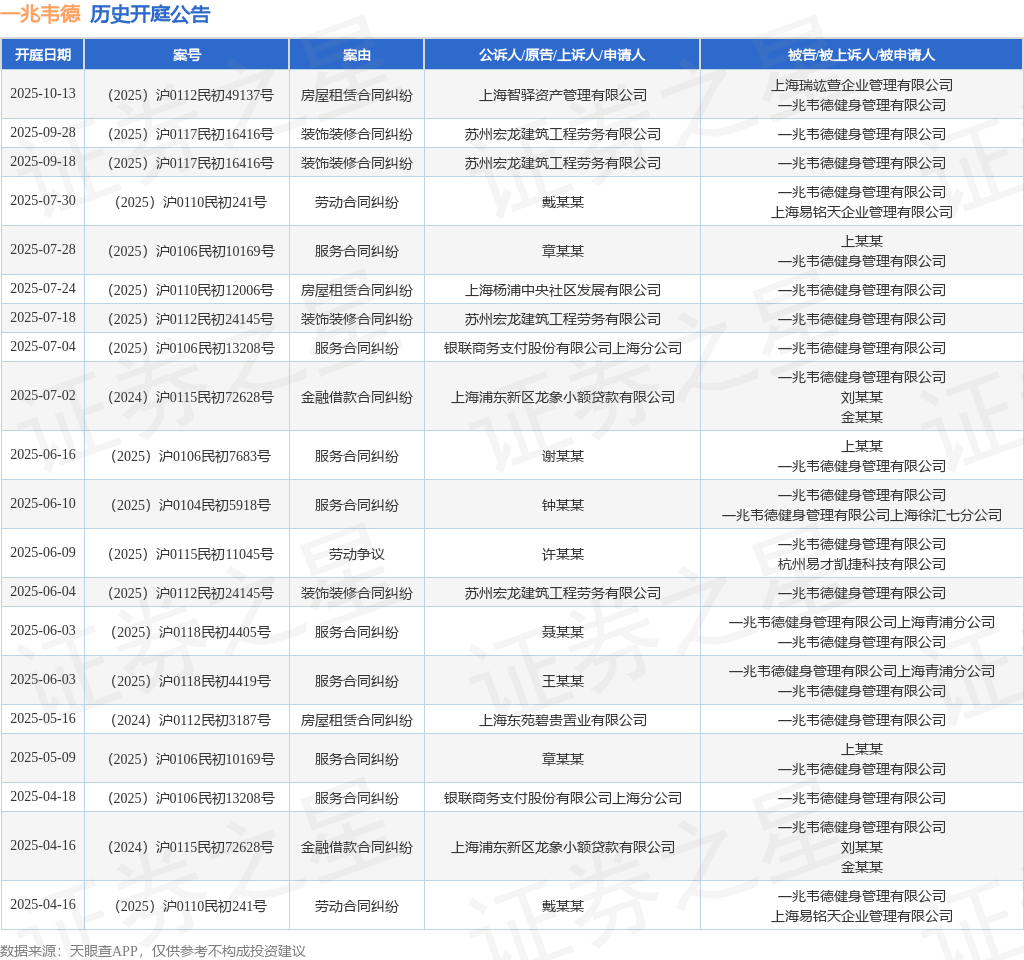
Task: Select the date cell 2025-05-09
Action: (x=43, y=758)
